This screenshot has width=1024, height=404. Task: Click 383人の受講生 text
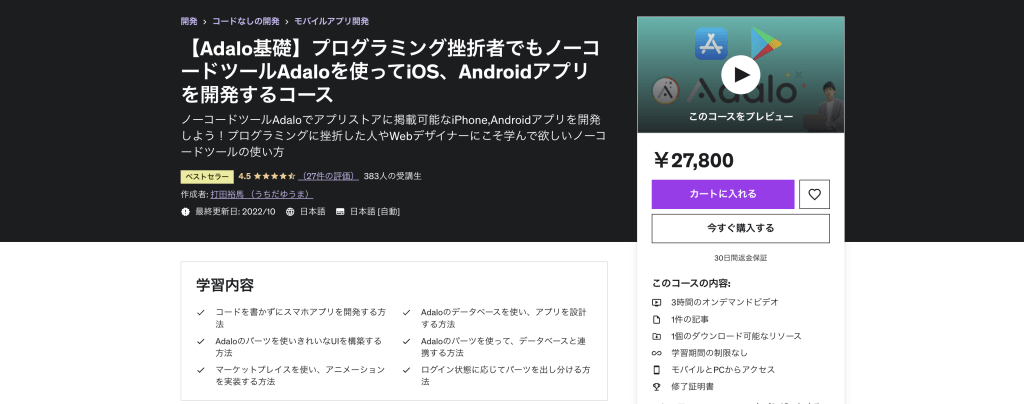coord(392,176)
